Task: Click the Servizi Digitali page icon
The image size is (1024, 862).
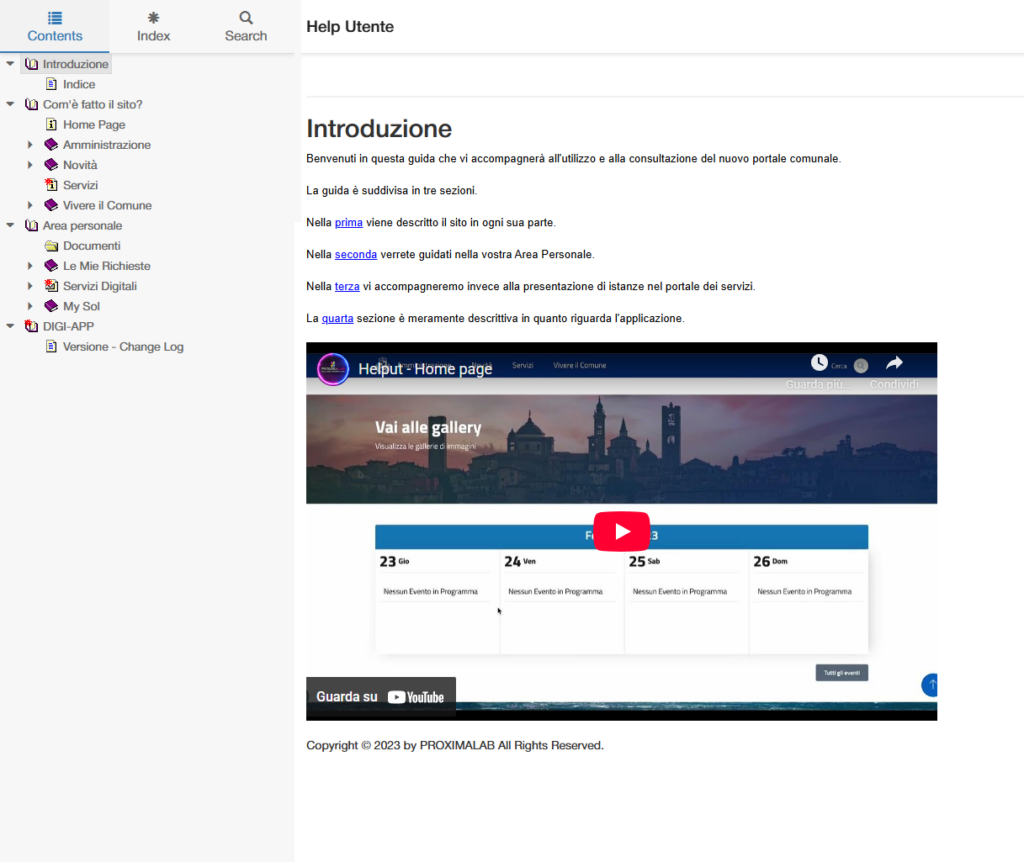Action: pos(51,286)
